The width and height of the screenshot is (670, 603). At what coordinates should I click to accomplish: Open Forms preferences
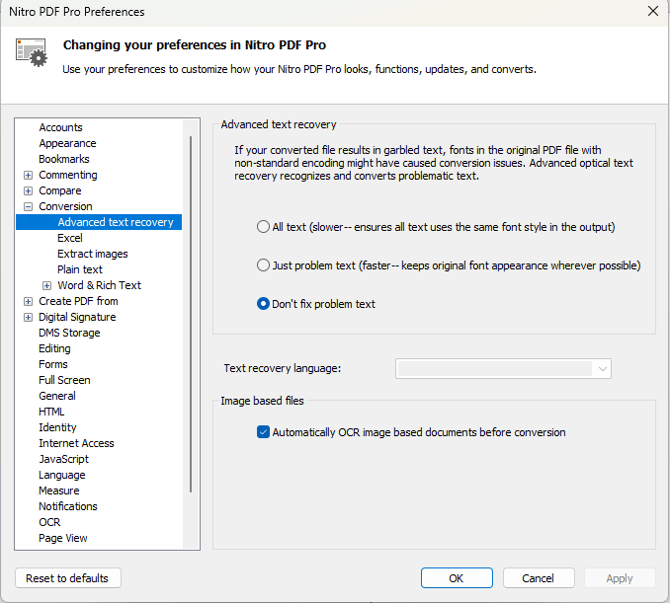click(x=53, y=364)
